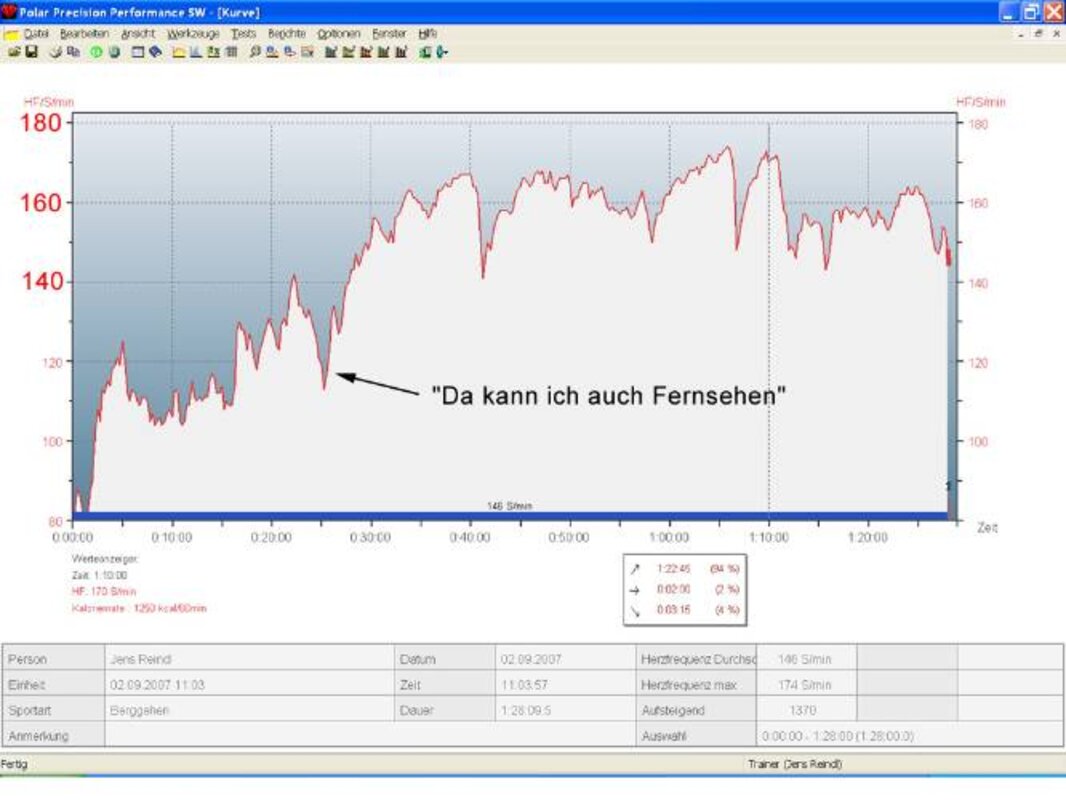
Task: Click the last of the five chart icons
Action: (401, 52)
